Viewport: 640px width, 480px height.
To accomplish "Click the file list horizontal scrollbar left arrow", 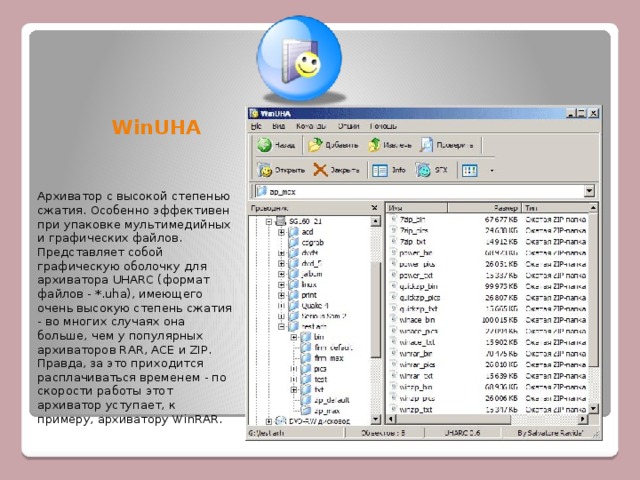I will click(x=391, y=419).
